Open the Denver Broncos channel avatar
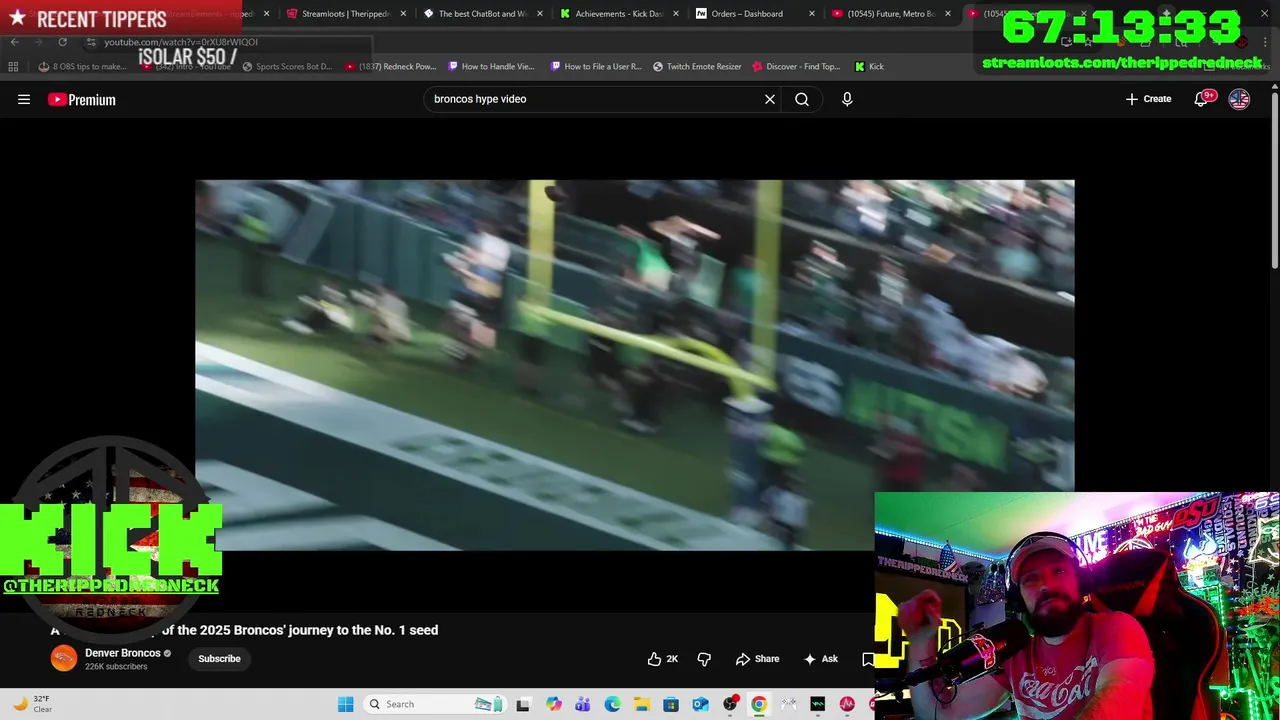This screenshot has height=720, width=1280. [x=64, y=658]
